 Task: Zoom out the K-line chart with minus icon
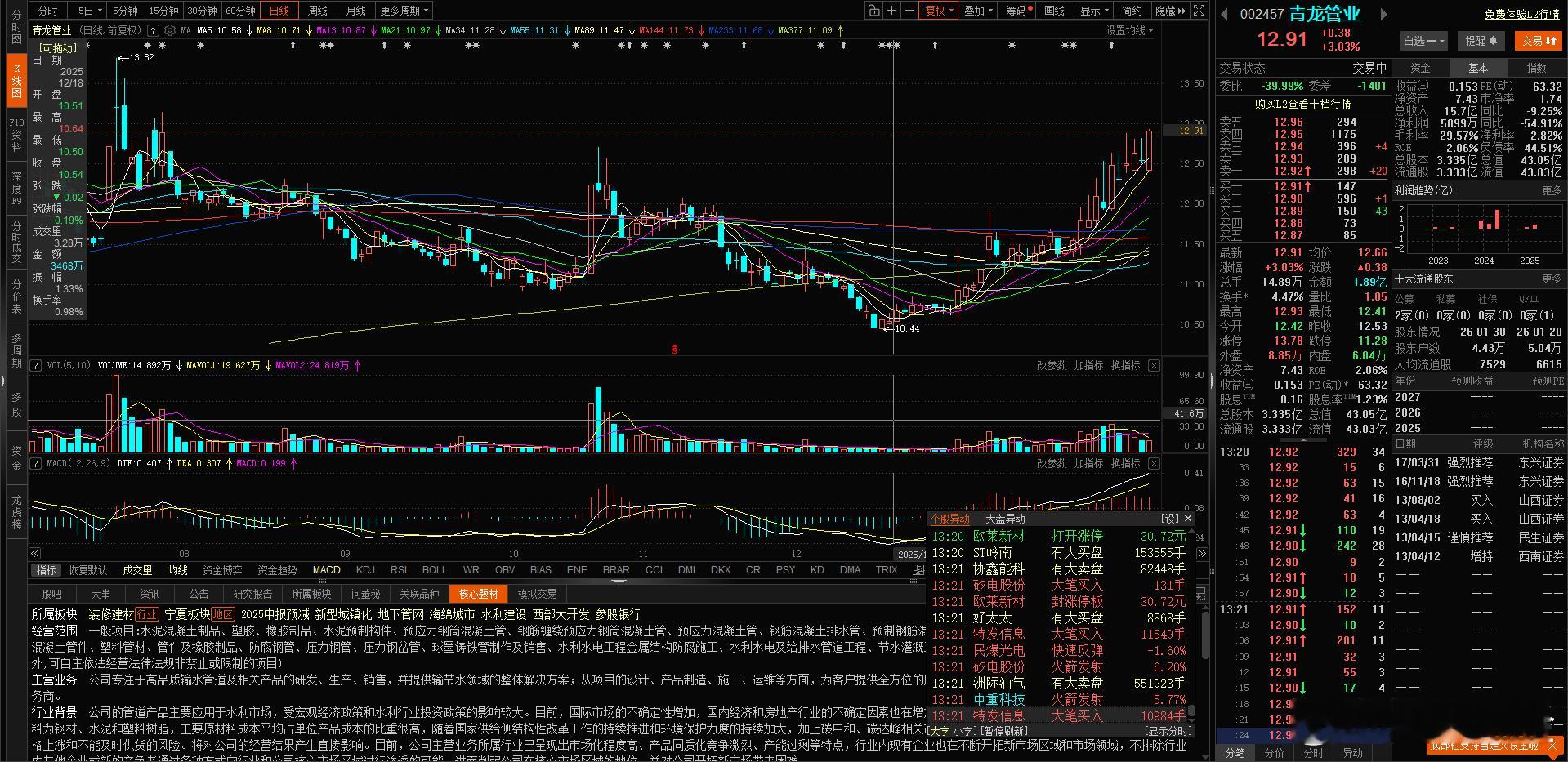(x=909, y=11)
